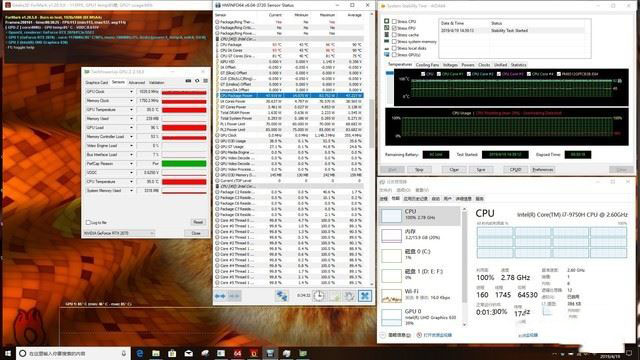640x360 pixels.
Task: Enable Stress system memory checkbox
Action: click(x=394, y=41)
